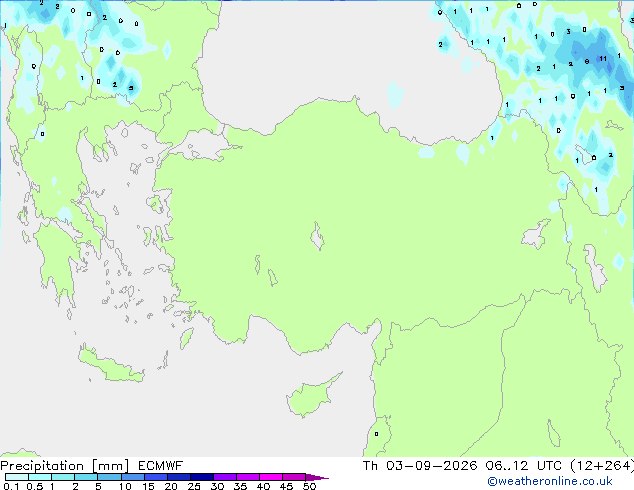Click the 0.5–1 mm legend color swatch
The image size is (634, 490).
point(40,477)
